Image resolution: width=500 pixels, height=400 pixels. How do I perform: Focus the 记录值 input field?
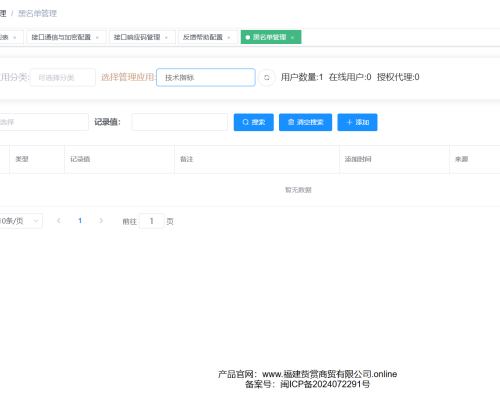180,122
